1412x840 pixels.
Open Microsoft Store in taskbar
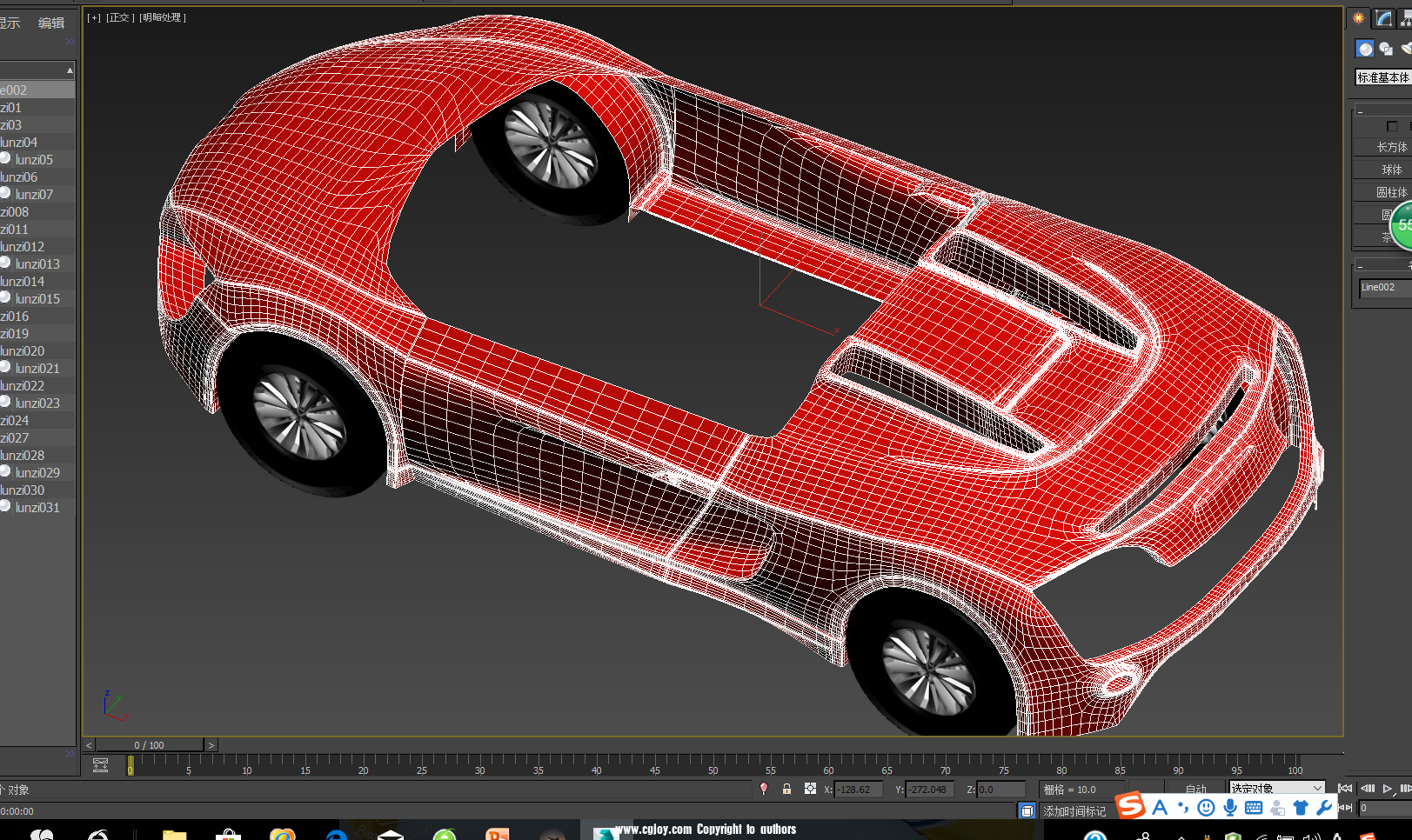click(x=228, y=835)
